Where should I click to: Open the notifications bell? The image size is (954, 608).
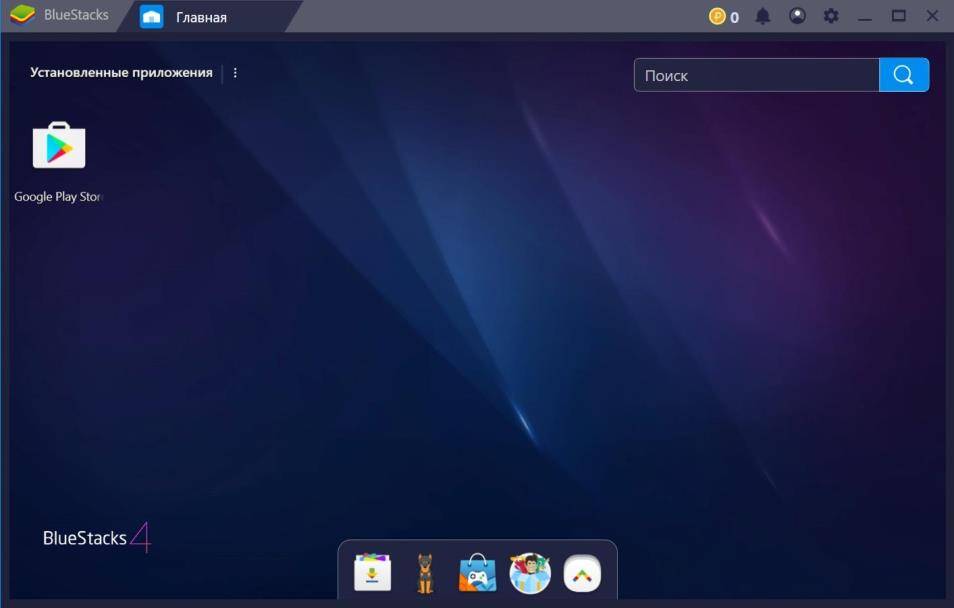point(763,16)
